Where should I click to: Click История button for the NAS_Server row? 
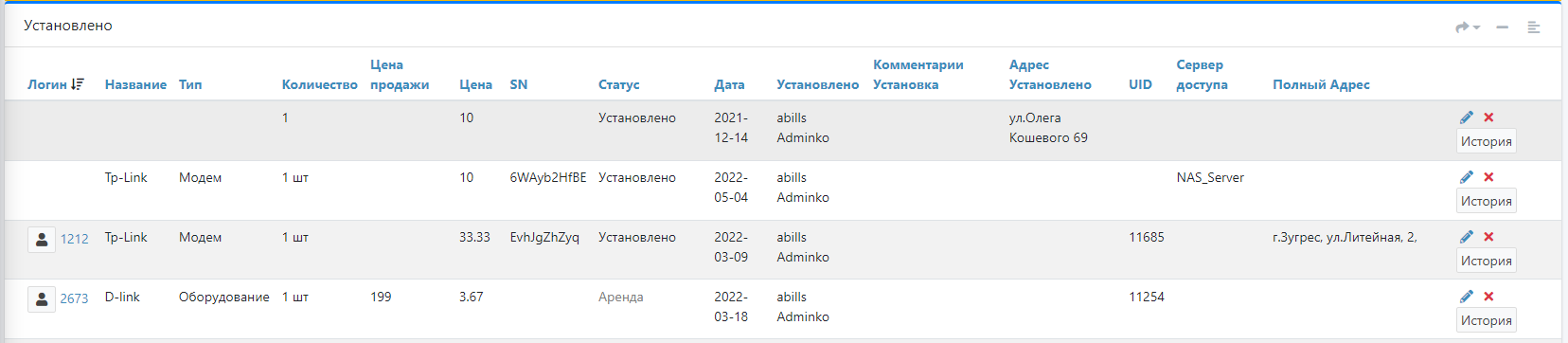[x=1486, y=201]
